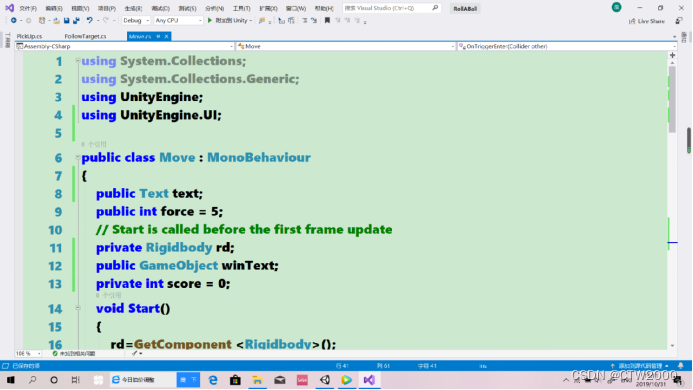Image resolution: width=693 pixels, height=390 pixels.
Task: Launch Microsoft Edge from taskbar
Action: pos(213,380)
